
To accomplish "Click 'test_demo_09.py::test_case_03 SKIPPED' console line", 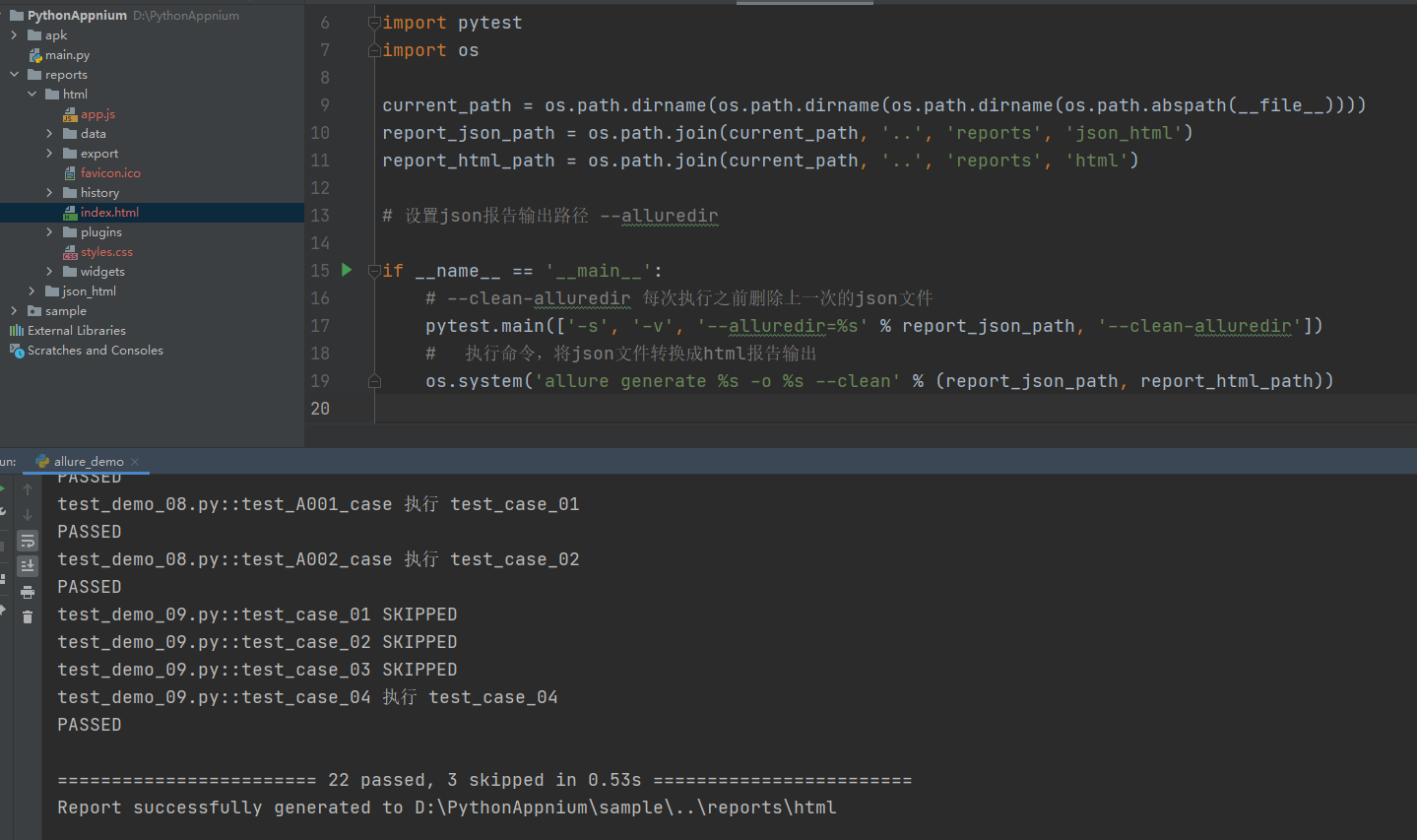I will tap(257, 670).
